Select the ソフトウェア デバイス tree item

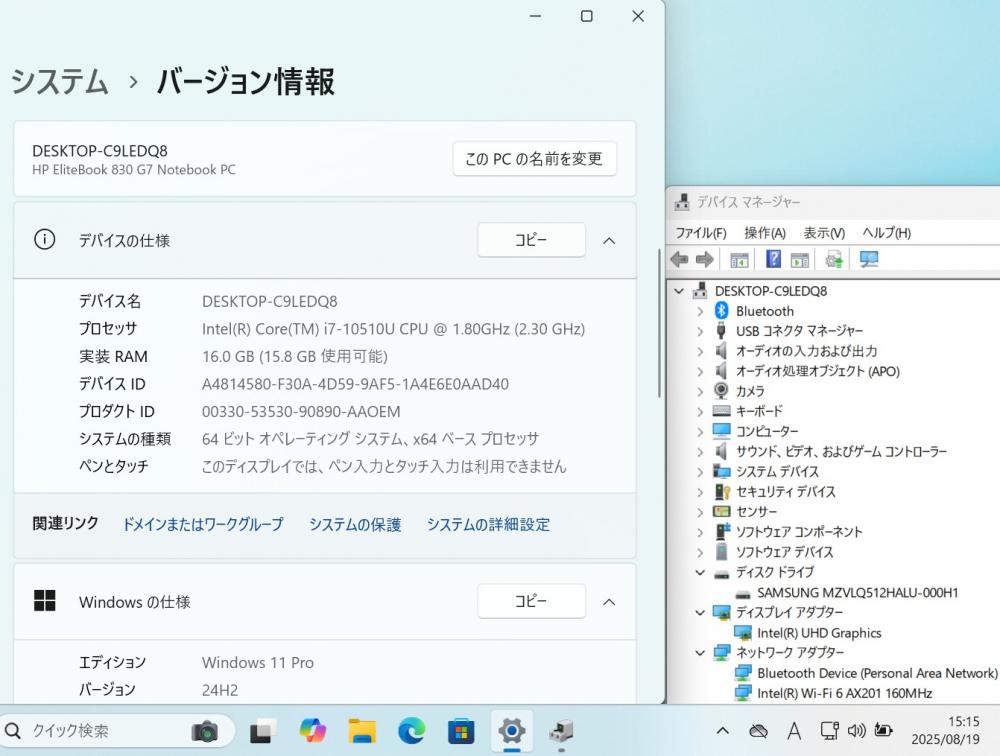pyautogui.click(x=784, y=552)
